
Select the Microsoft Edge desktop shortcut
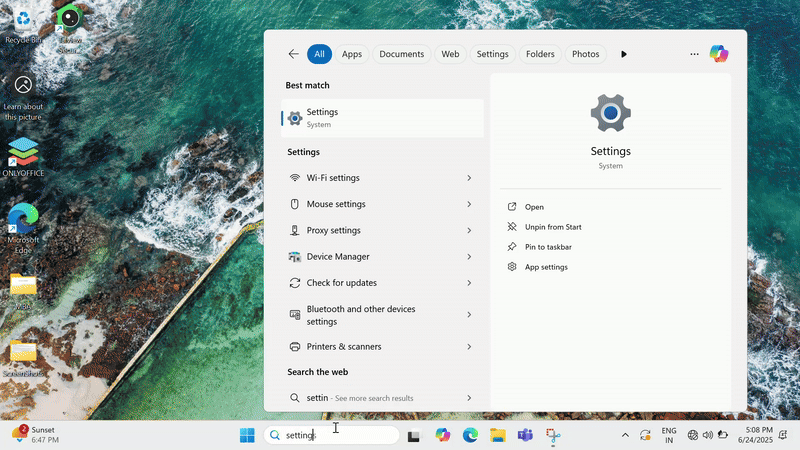pyautogui.click(x=23, y=228)
